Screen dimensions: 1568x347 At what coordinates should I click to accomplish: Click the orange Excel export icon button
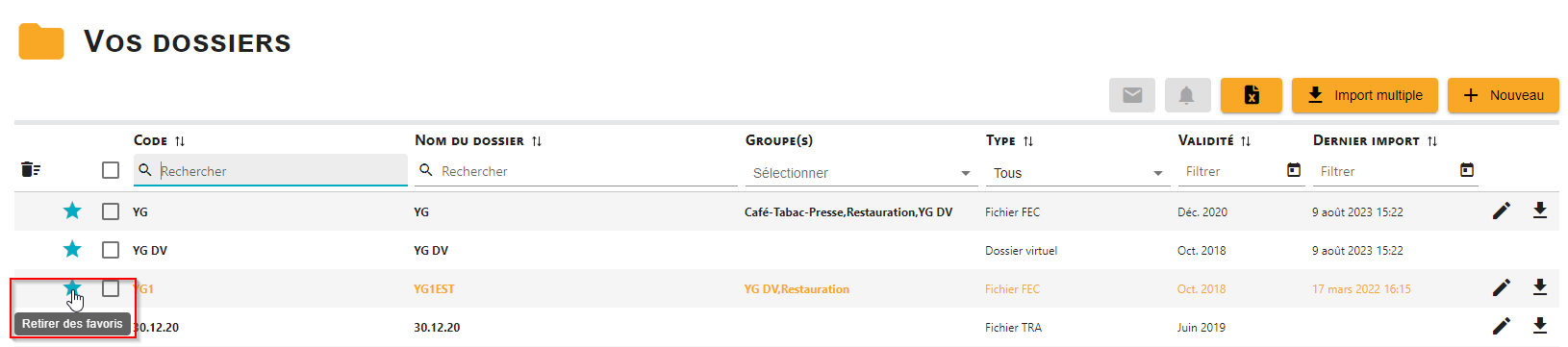pos(1252,95)
